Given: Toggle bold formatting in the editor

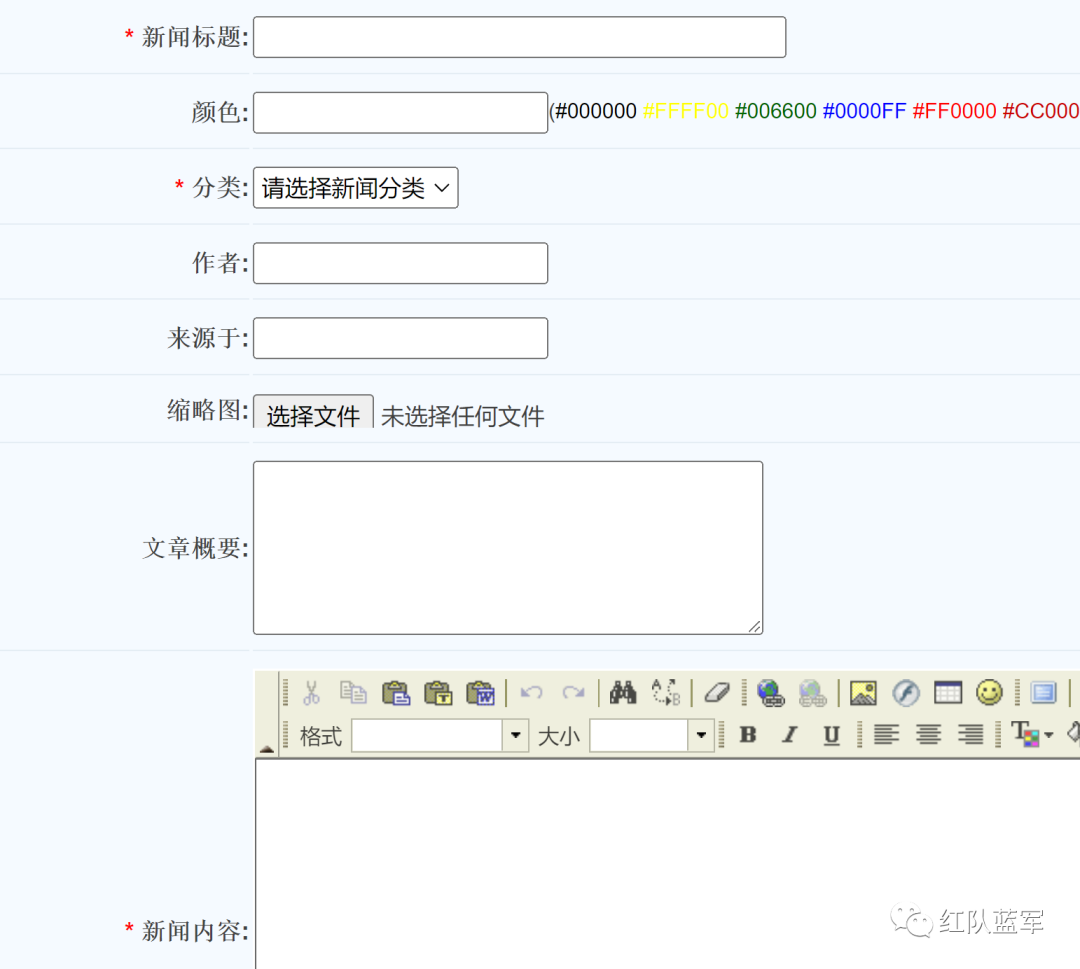Looking at the screenshot, I should 748,735.
